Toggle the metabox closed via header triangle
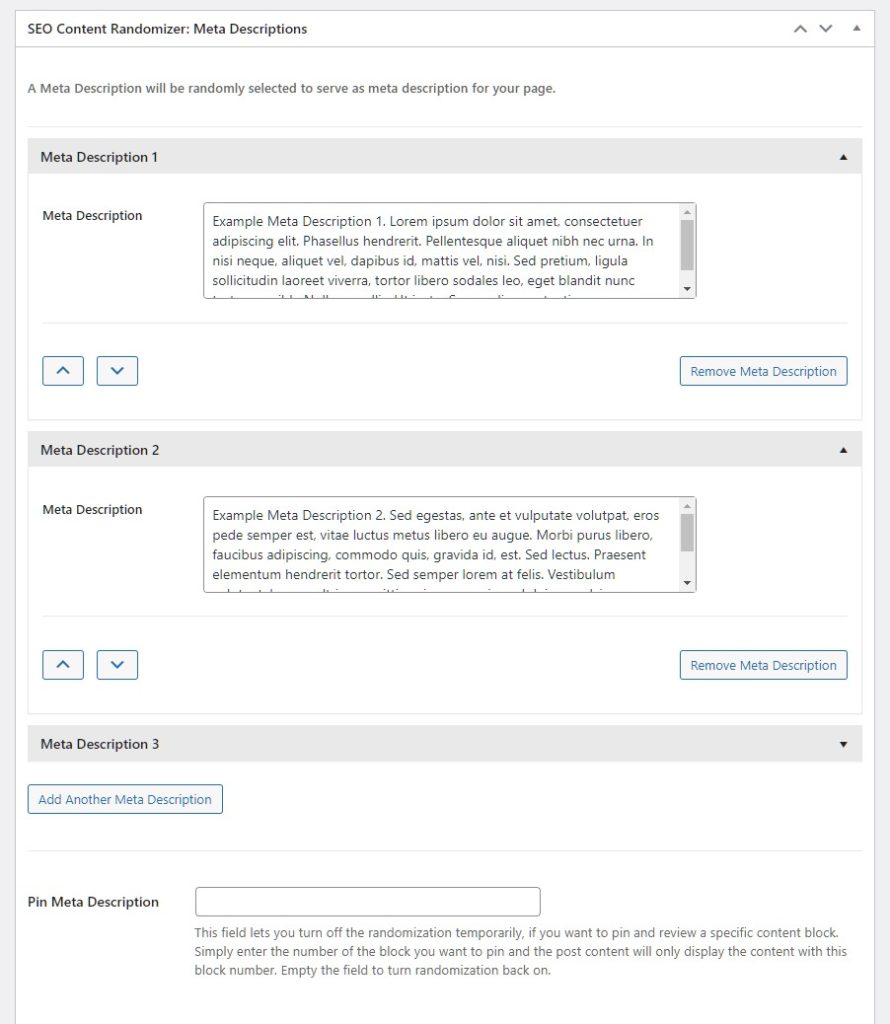Viewport: 890px width, 1024px height. 855,29
